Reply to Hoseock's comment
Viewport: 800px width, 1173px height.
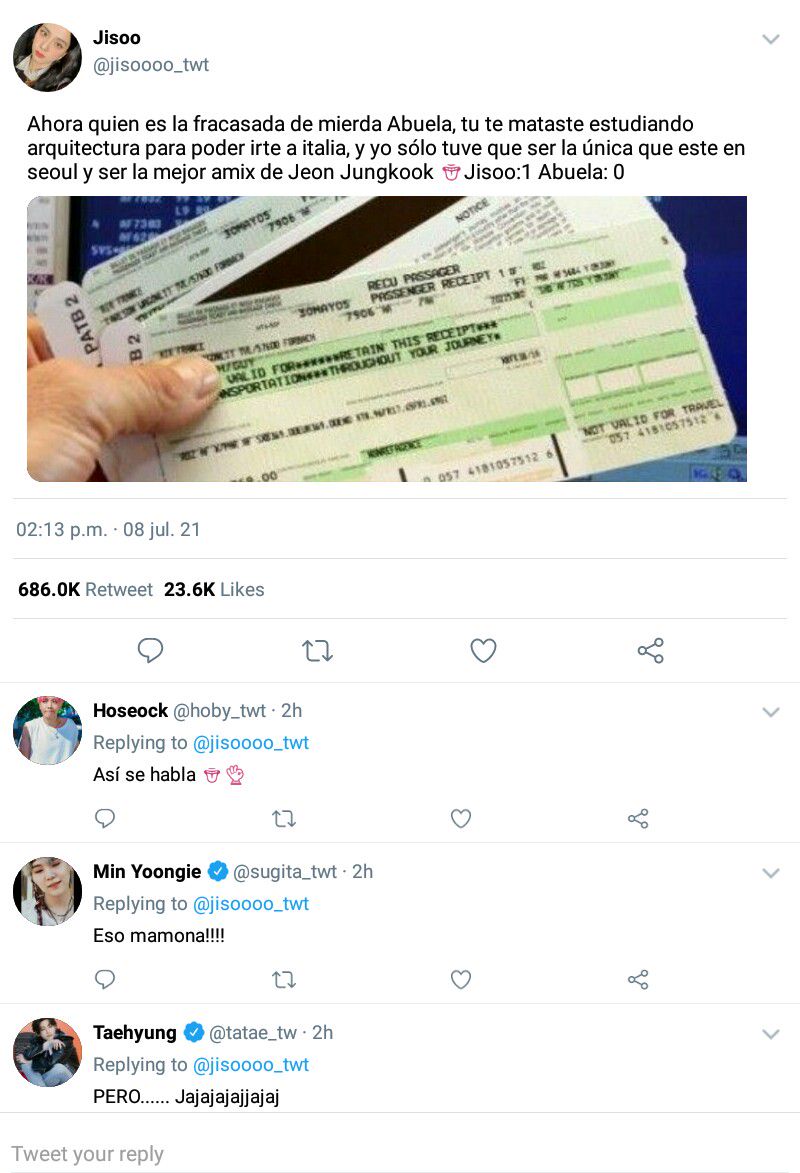pos(105,818)
